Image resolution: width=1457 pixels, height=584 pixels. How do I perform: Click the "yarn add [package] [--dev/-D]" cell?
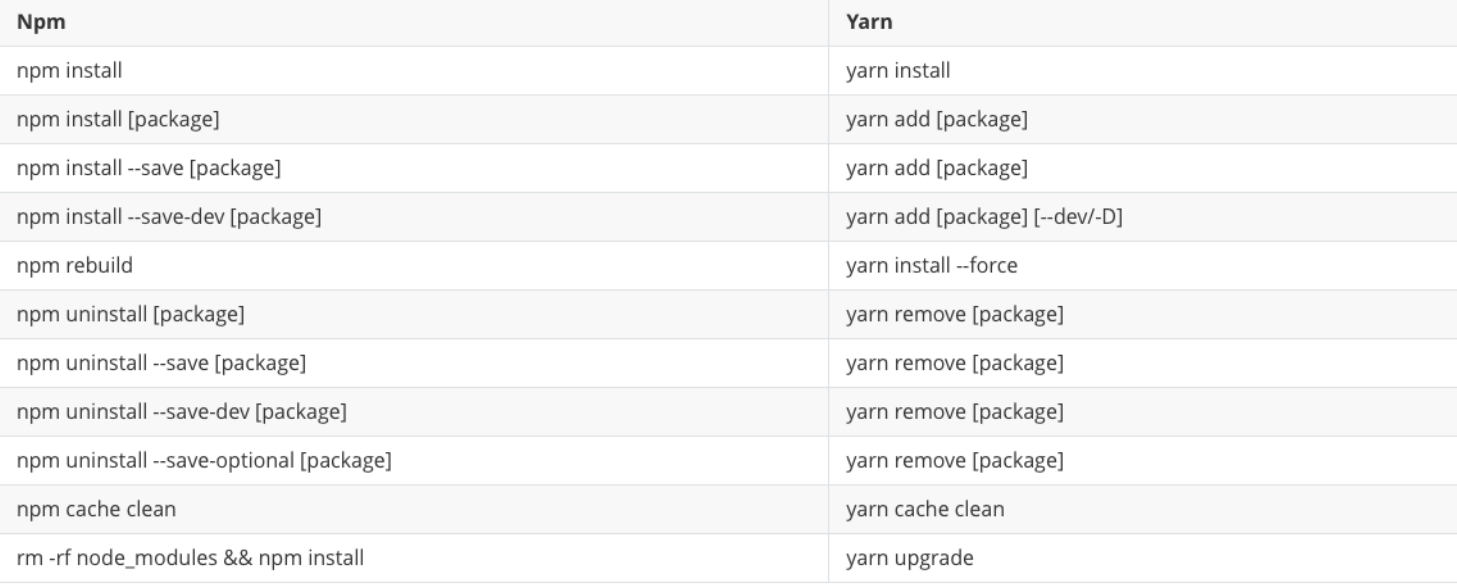click(x=984, y=217)
